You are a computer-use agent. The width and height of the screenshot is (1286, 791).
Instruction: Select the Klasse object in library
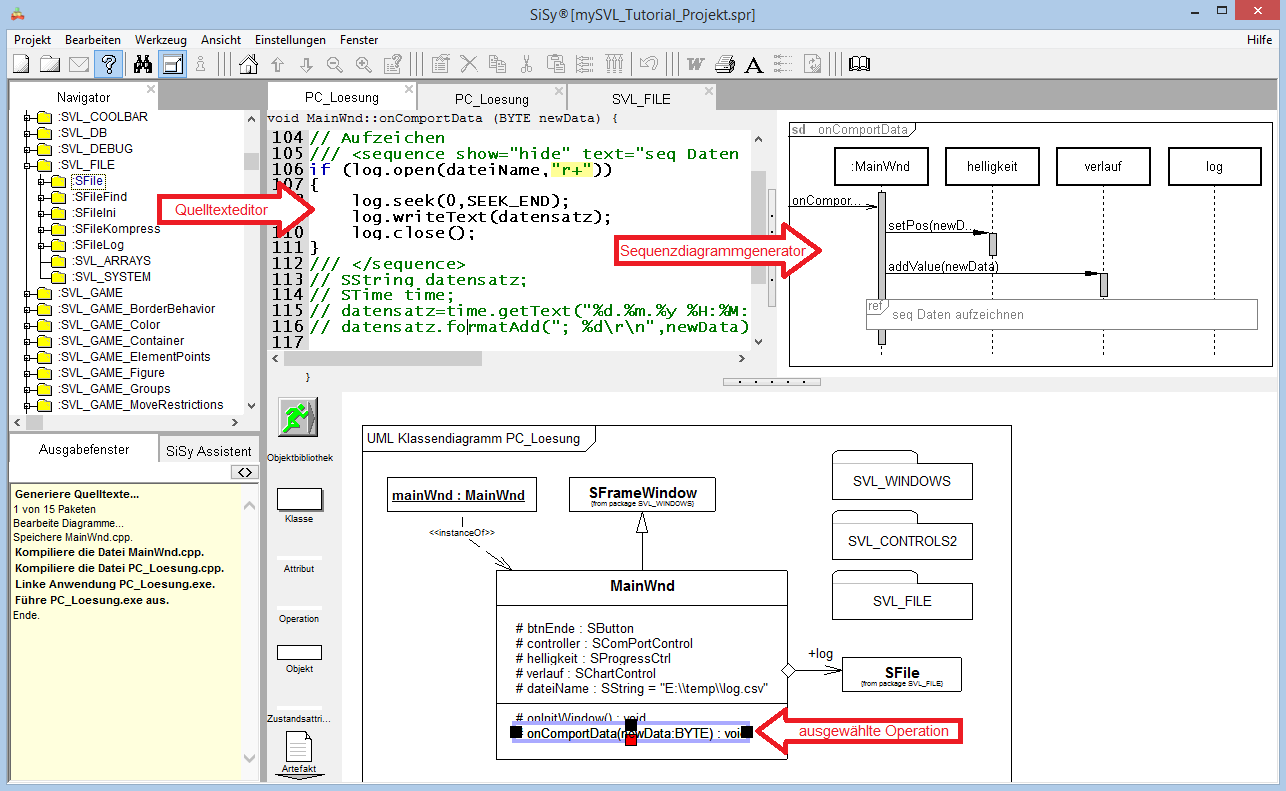[x=298, y=499]
